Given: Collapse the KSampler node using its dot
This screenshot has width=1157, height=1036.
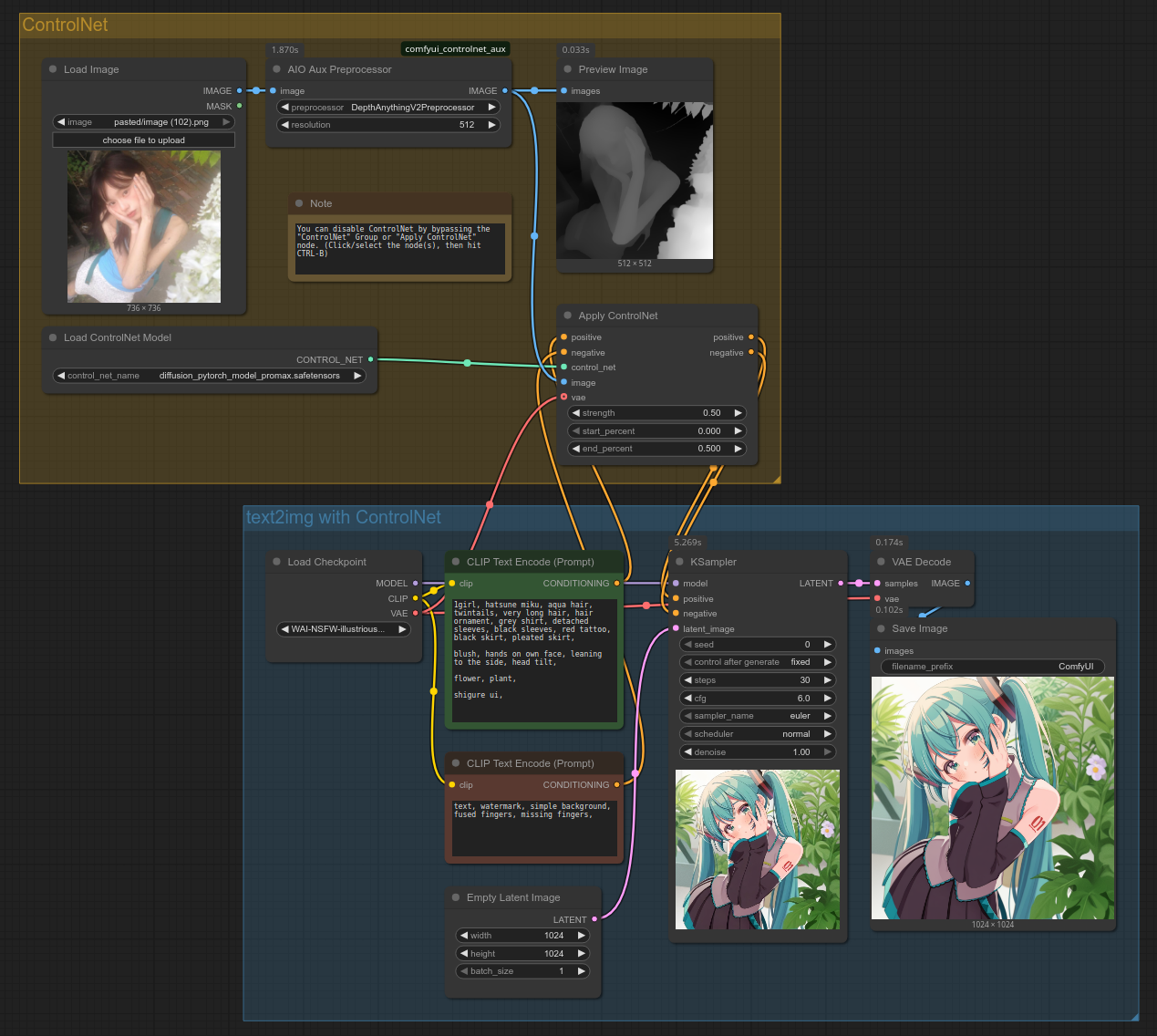Looking at the screenshot, I should point(679,562).
